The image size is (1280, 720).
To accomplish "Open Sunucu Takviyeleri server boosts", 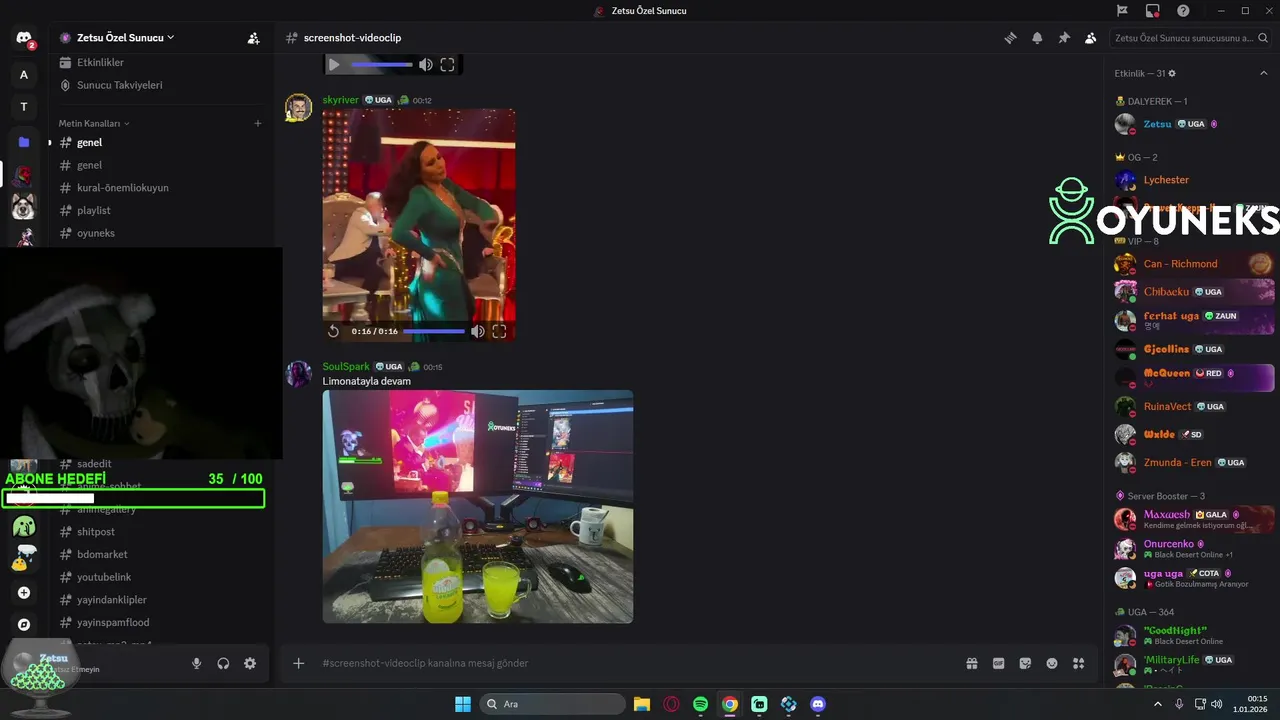I will click(x=119, y=85).
